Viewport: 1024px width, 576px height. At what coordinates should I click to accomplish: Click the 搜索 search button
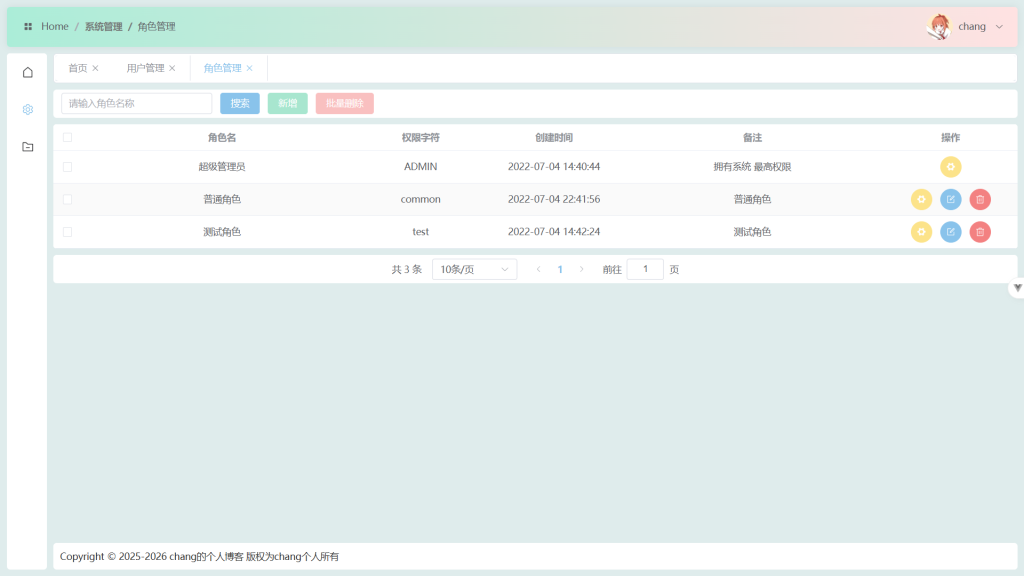tap(240, 103)
